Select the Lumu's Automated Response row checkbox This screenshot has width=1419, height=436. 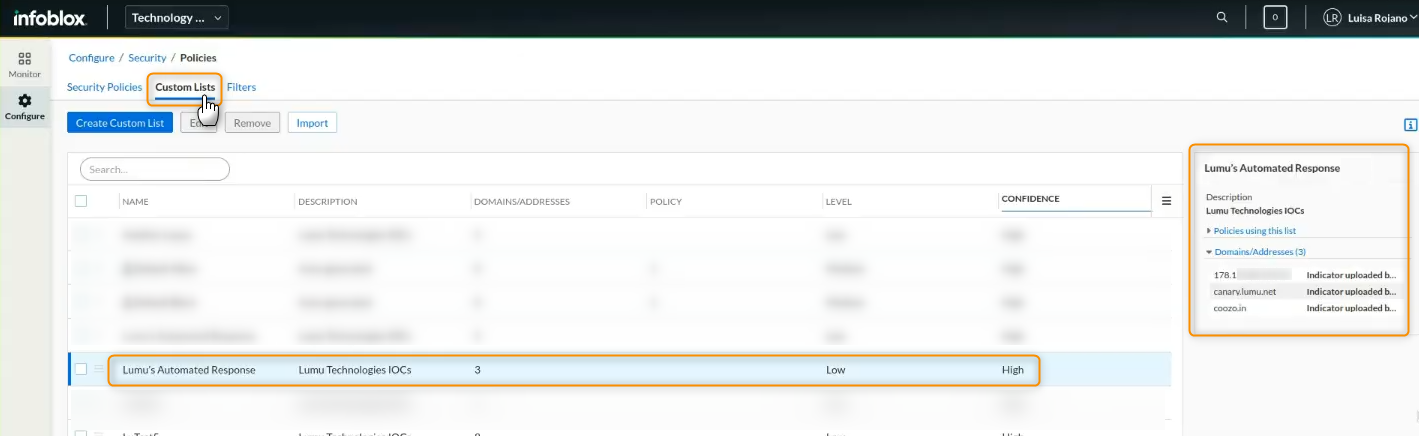pyautogui.click(x=81, y=369)
